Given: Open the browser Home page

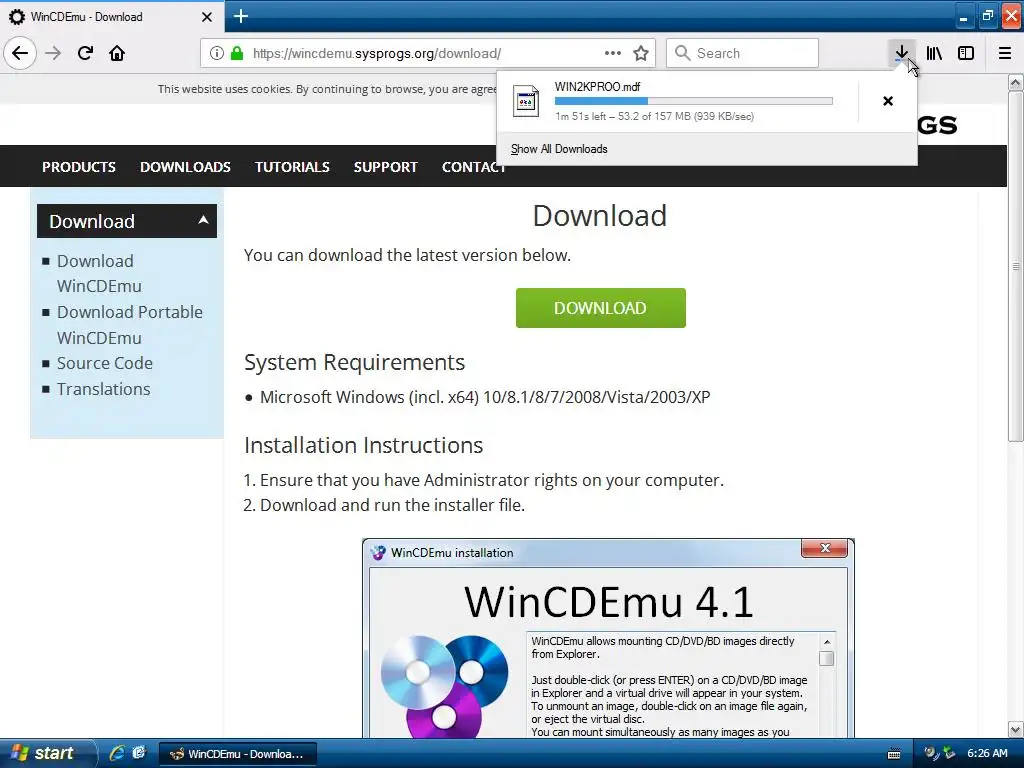Looking at the screenshot, I should click(117, 53).
